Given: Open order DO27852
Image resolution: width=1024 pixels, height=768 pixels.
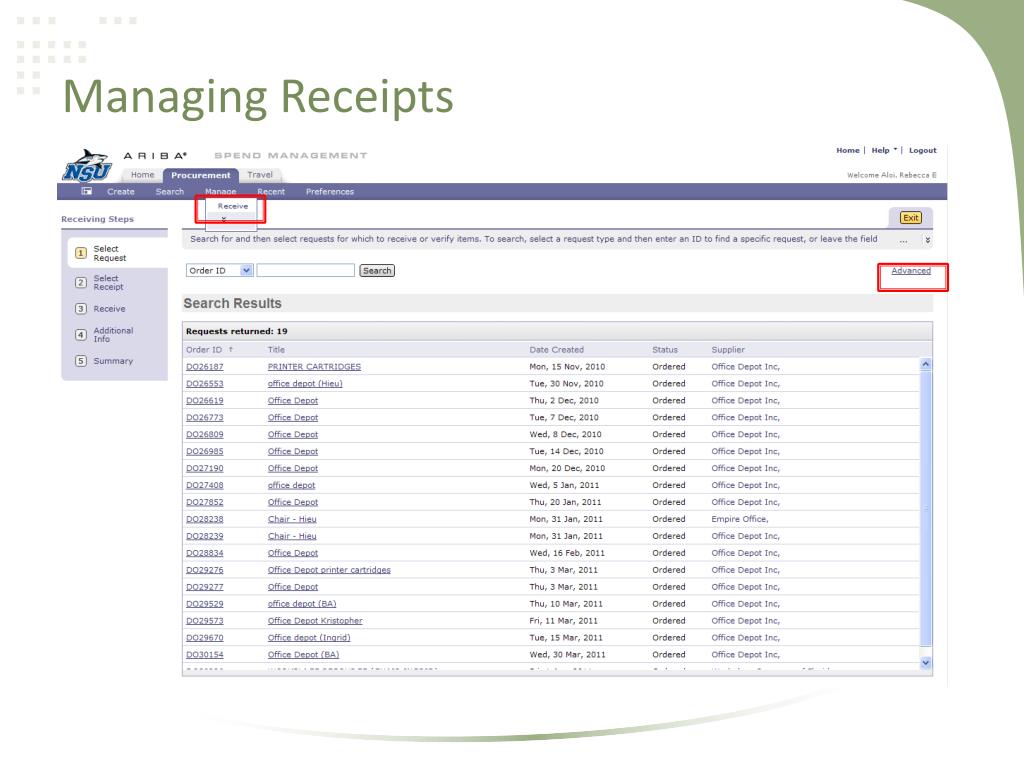Looking at the screenshot, I should [204, 503].
